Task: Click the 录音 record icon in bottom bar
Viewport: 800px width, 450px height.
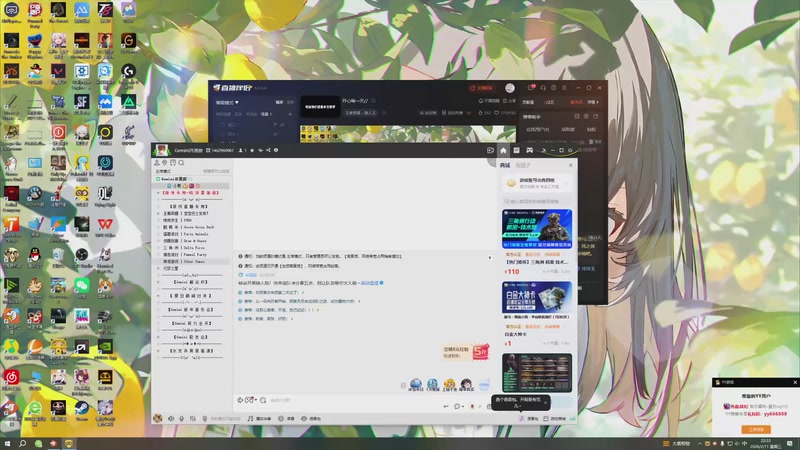Action: tap(287, 418)
